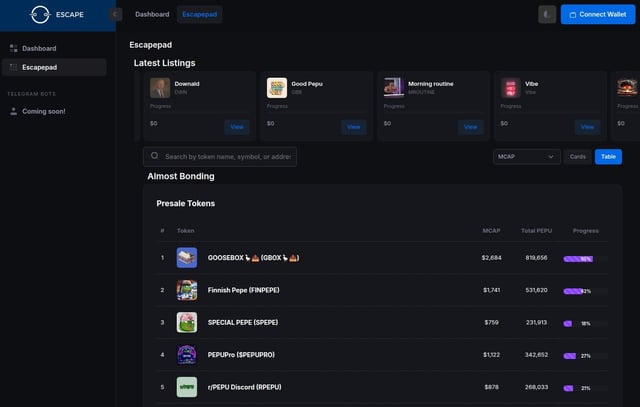Click the Good Pepu token icon
The image size is (640, 407).
pyautogui.click(x=277, y=87)
